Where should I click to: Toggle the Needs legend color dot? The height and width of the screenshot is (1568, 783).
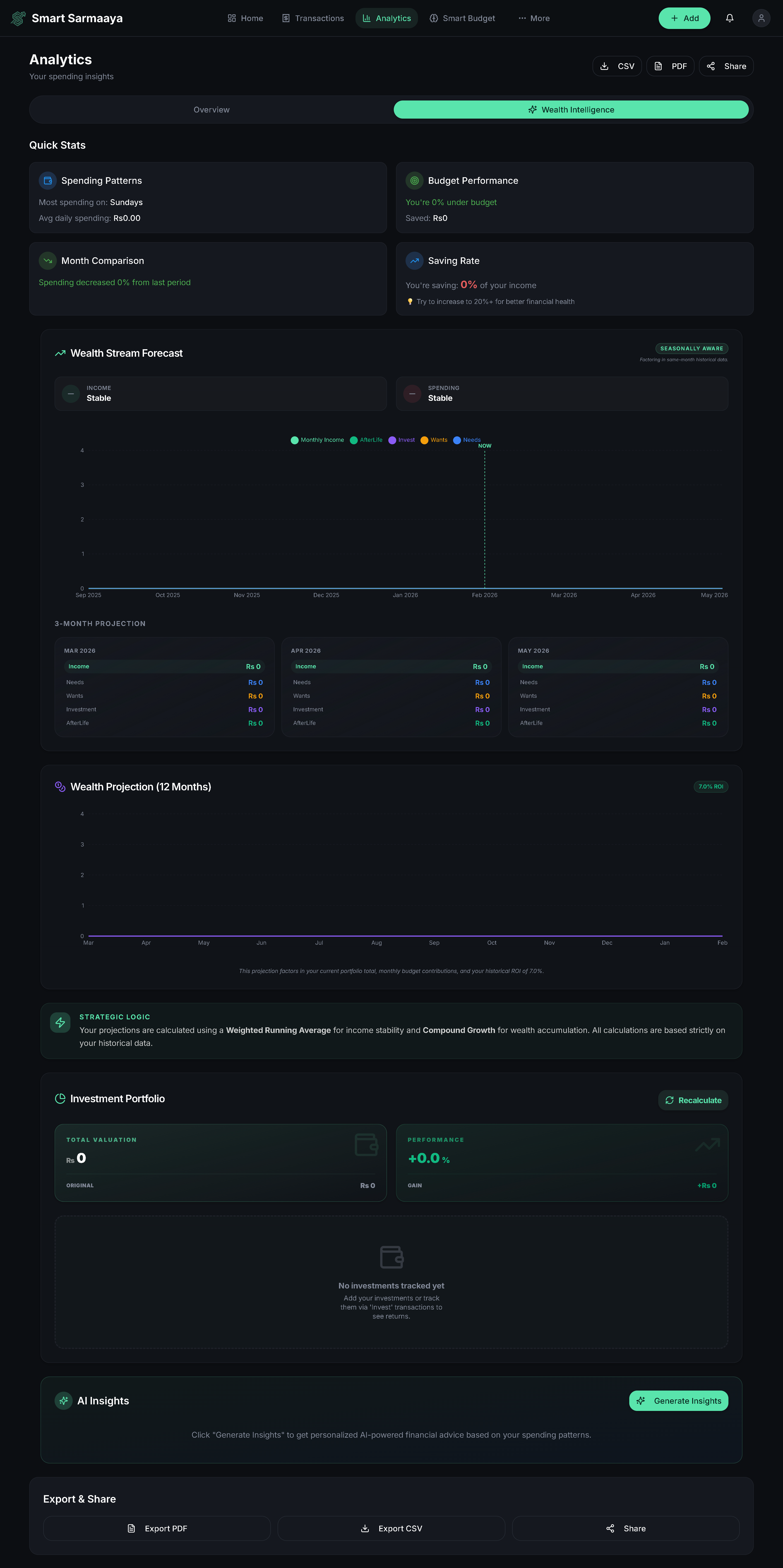coord(457,440)
